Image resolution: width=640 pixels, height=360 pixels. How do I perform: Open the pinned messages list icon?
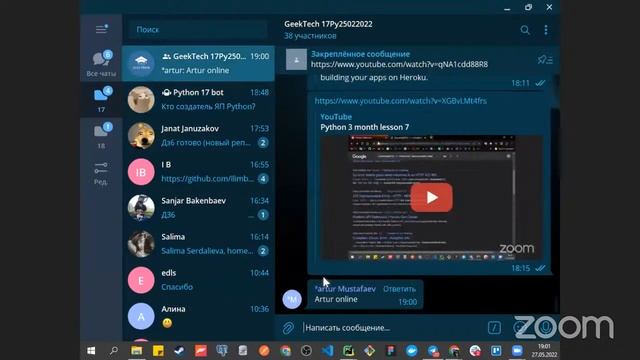point(545,60)
